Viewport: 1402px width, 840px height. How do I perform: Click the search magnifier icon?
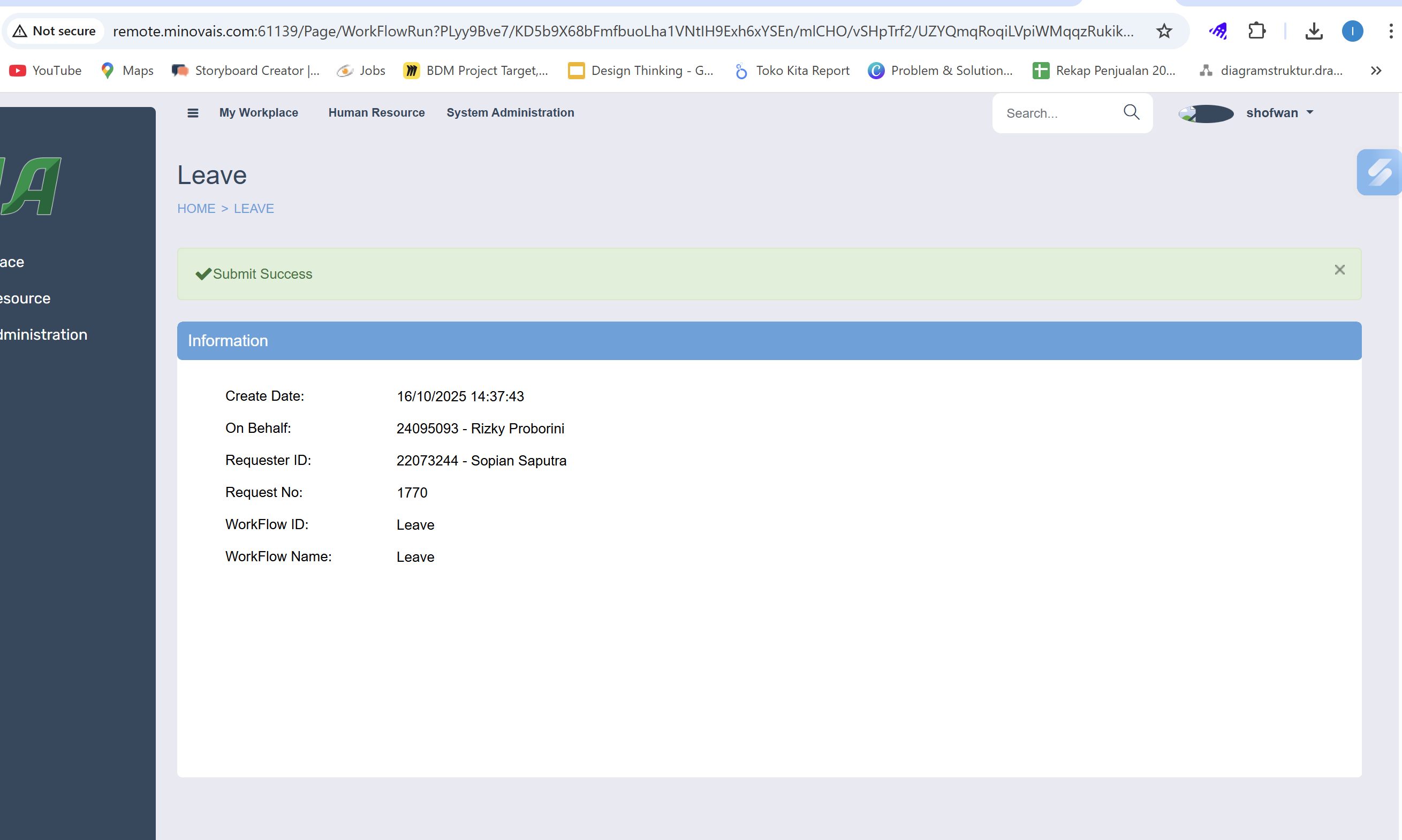click(x=1131, y=113)
